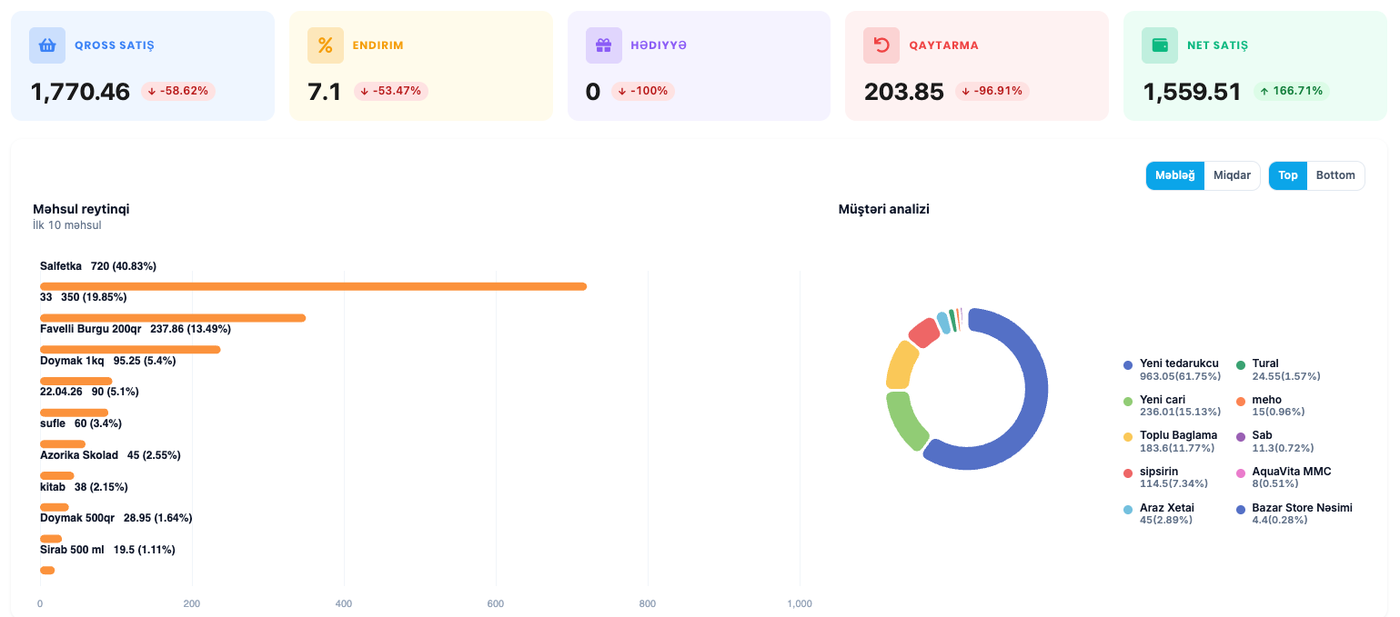Click the return arrow icon on Qaytarma card
1400x617 pixels.
tap(881, 45)
